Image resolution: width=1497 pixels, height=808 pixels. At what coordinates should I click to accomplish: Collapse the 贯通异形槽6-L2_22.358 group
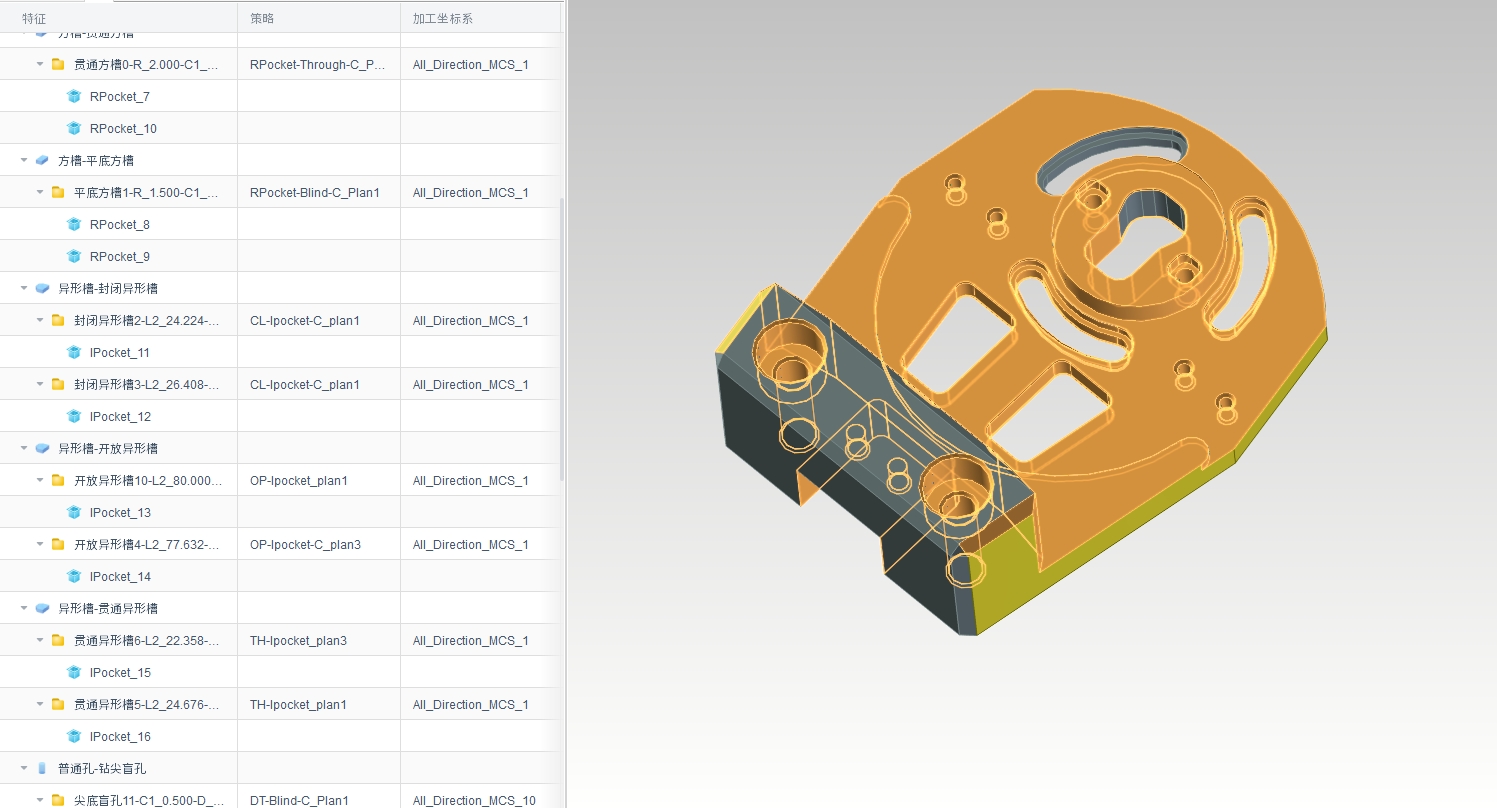click(x=40, y=640)
